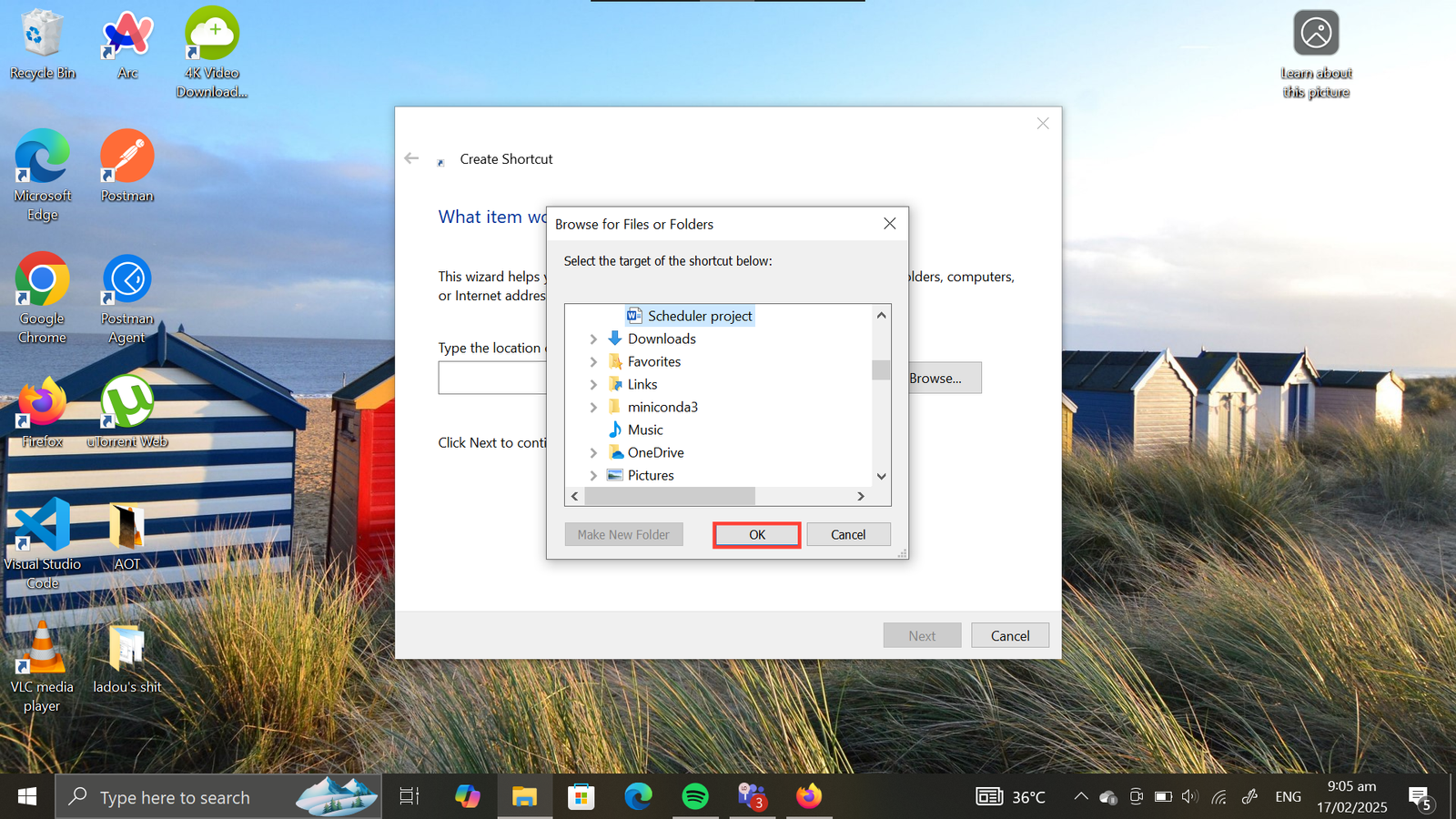The image size is (1456, 819).
Task: Confirm selection with the OK button
Action: point(755,534)
